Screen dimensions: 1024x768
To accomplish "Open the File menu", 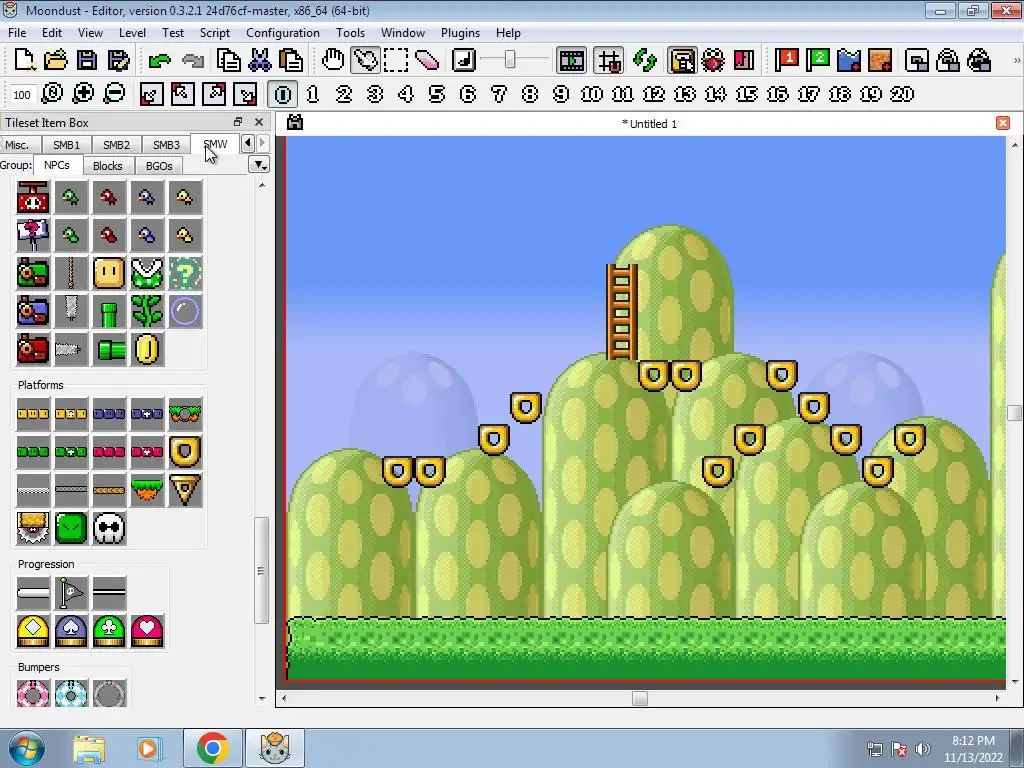I will tap(17, 33).
